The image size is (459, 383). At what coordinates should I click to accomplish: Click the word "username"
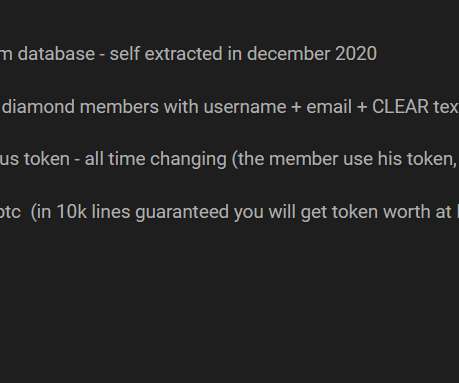click(x=245, y=107)
